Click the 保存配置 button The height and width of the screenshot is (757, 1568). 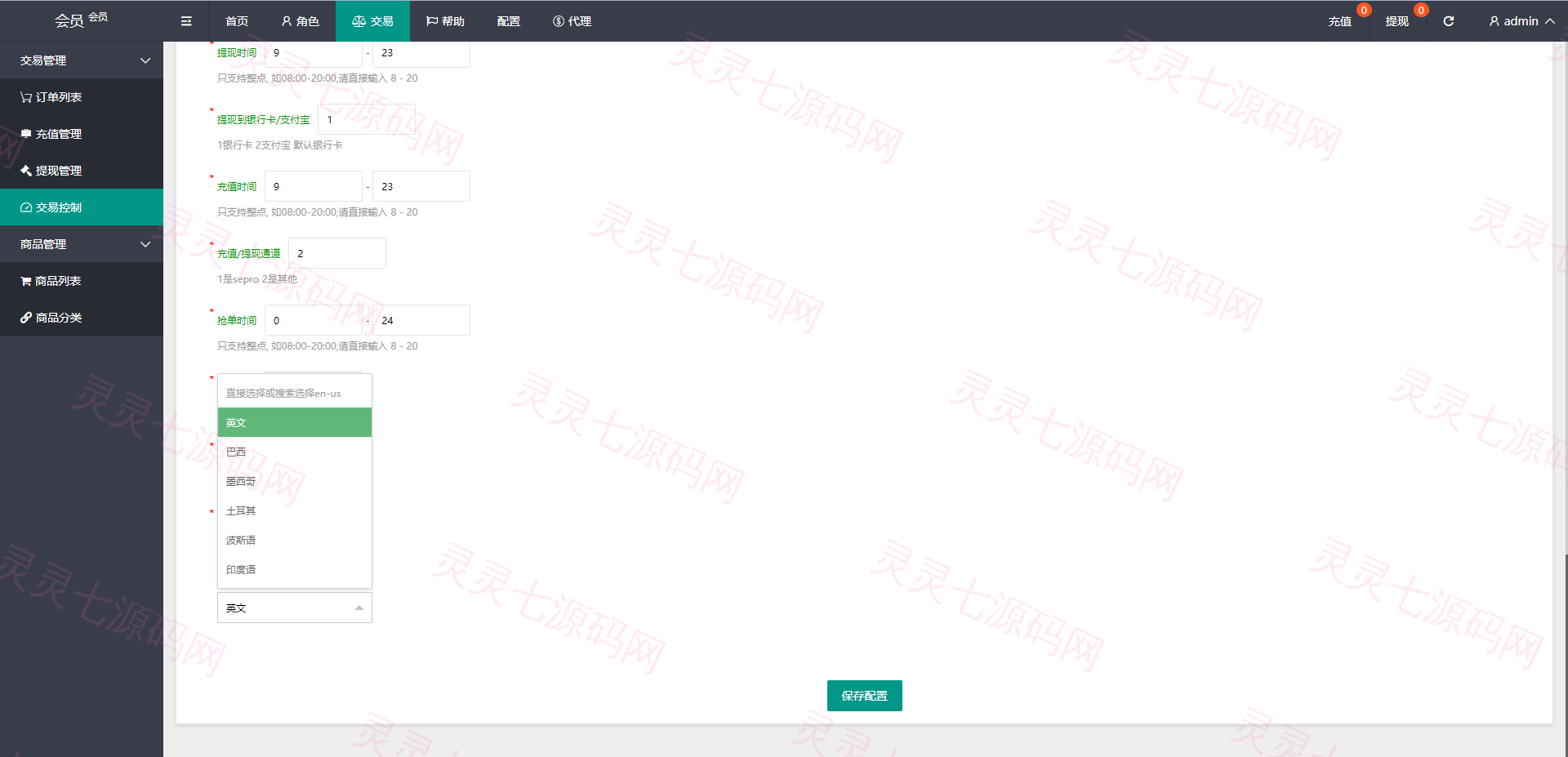[x=865, y=696]
